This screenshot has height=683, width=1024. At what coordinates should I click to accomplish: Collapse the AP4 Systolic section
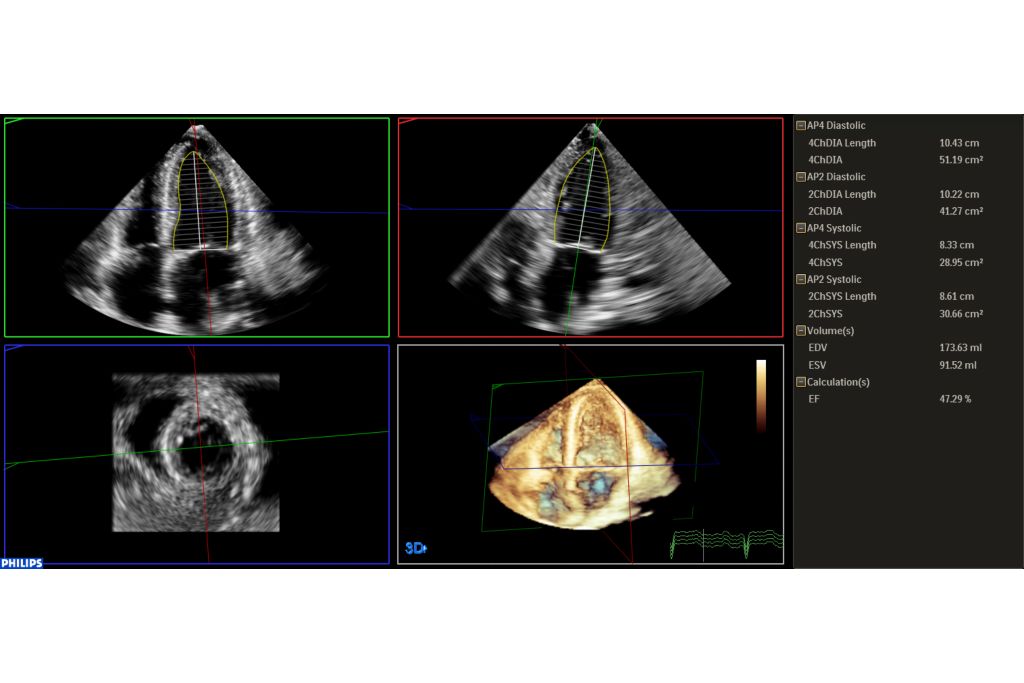(801, 228)
